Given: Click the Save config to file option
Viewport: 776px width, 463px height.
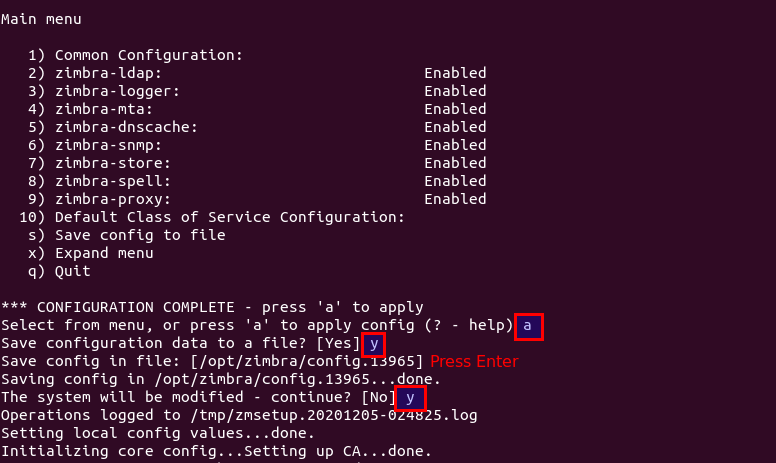Looking at the screenshot, I should click(x=140, y=235).
